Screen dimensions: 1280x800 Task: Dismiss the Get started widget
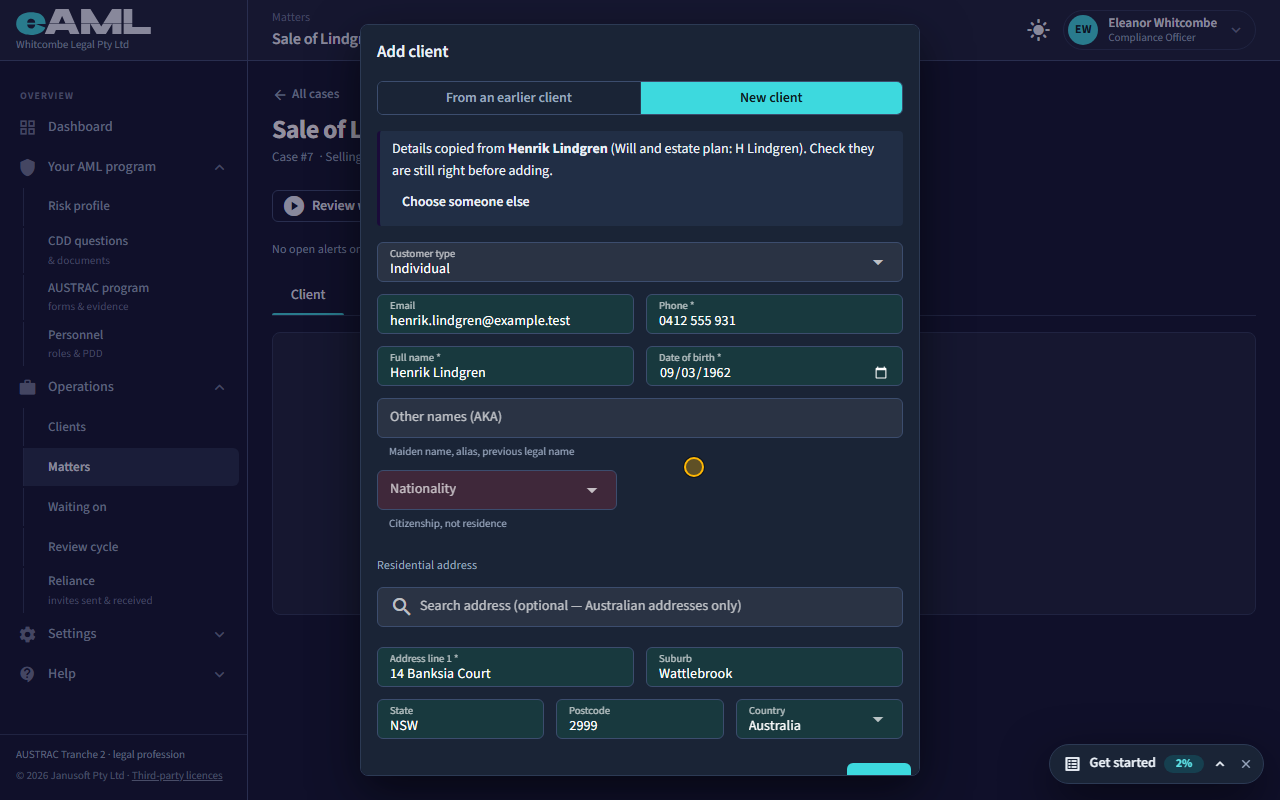[1246, 764]
